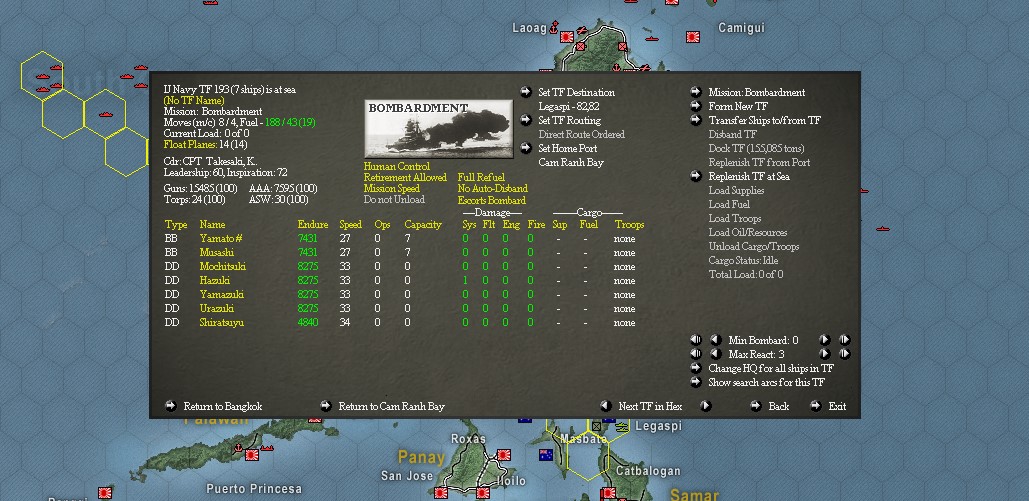
Task: Click the arrow icon beside Set Home Port
Action: click(x=526, y=148)
